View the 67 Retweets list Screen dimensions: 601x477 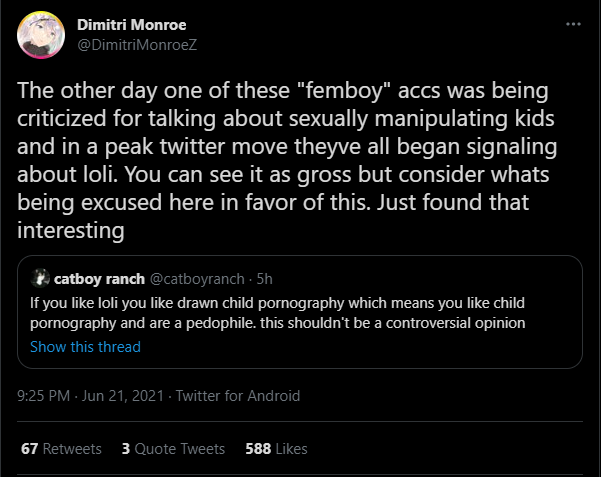pyautogui.click(x=61, y=449)
